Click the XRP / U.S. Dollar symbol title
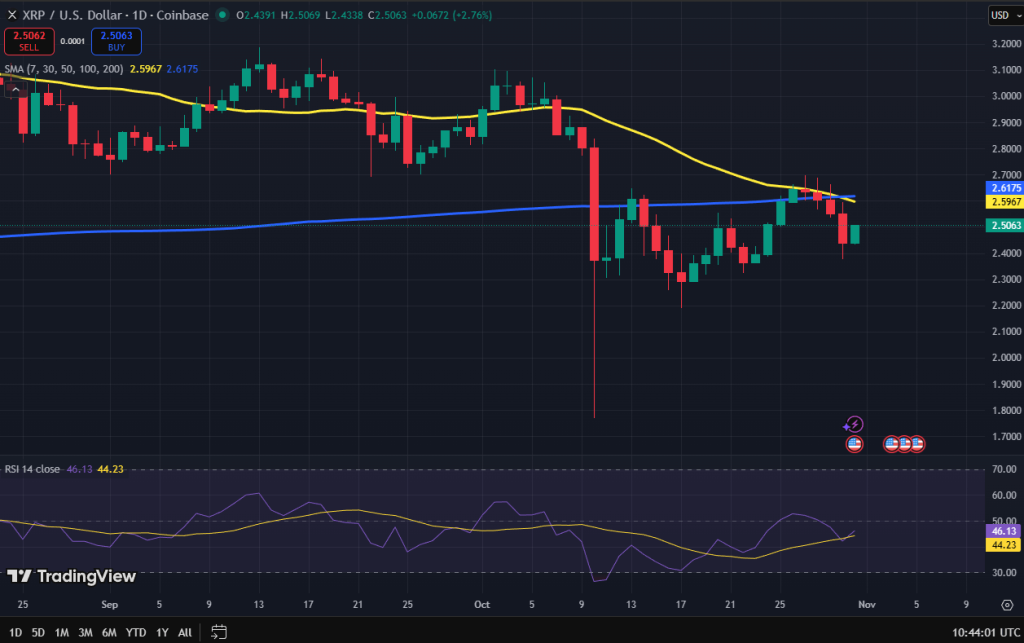Viewport: 1024px width, 643px height. 116,15
